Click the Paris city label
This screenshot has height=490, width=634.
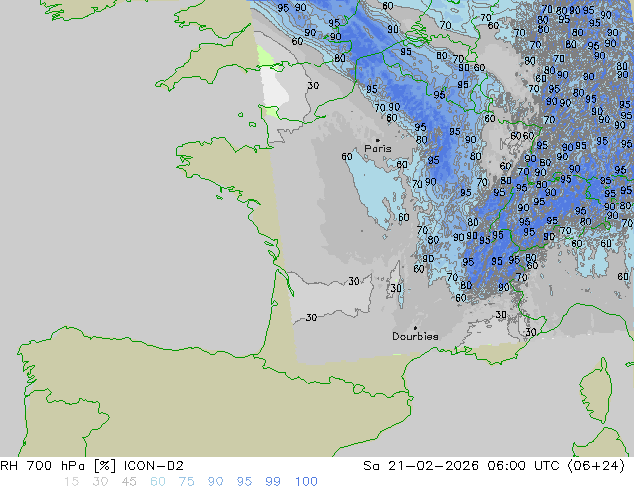pyautogui.click(x=378, y=149)
